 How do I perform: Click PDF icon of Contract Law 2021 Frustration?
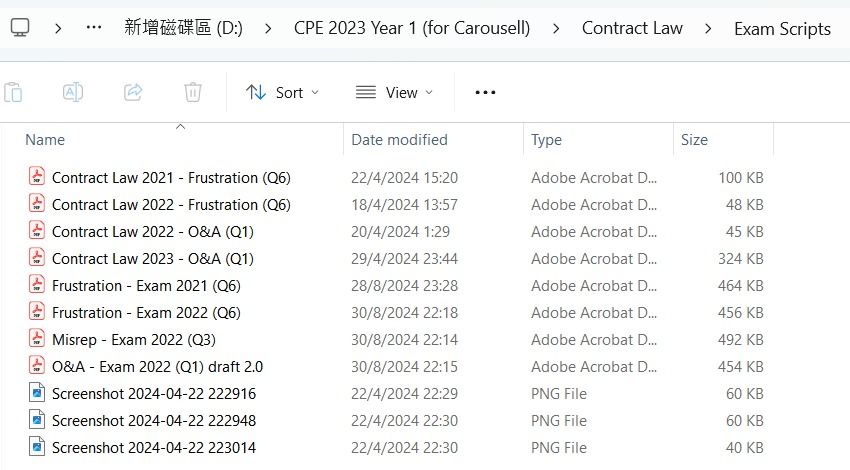coord(37,177)
